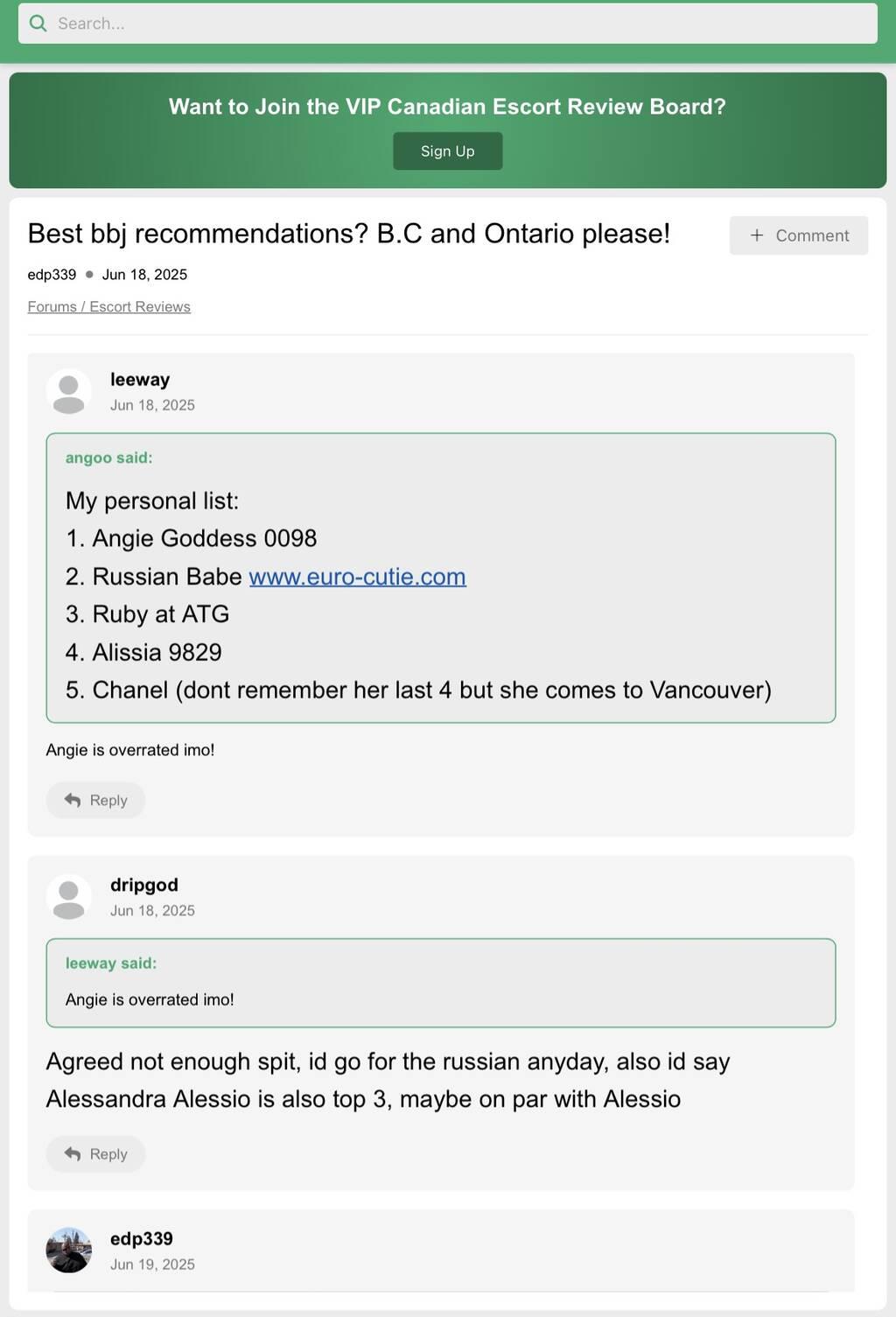
Task: Open dripgod's username profile
Action: pos(143,885)
